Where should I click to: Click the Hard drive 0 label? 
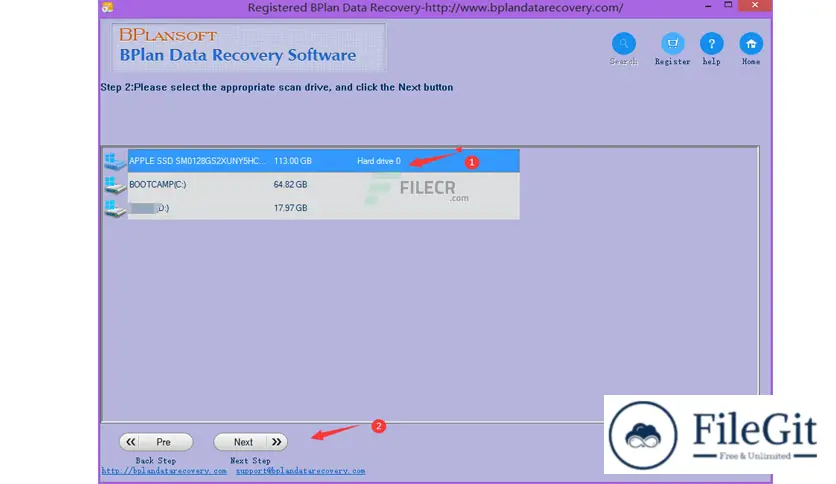(x=379, y=161)
